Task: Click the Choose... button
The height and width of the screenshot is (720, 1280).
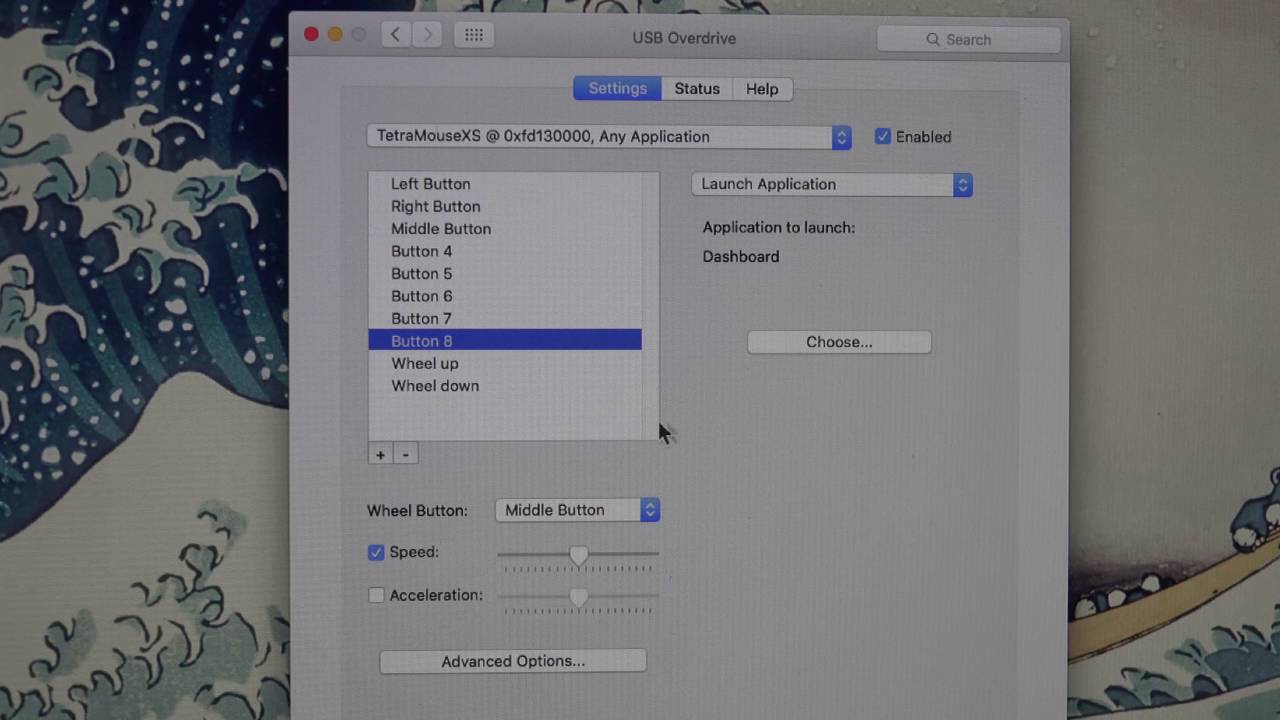Action: click(839, 342)
